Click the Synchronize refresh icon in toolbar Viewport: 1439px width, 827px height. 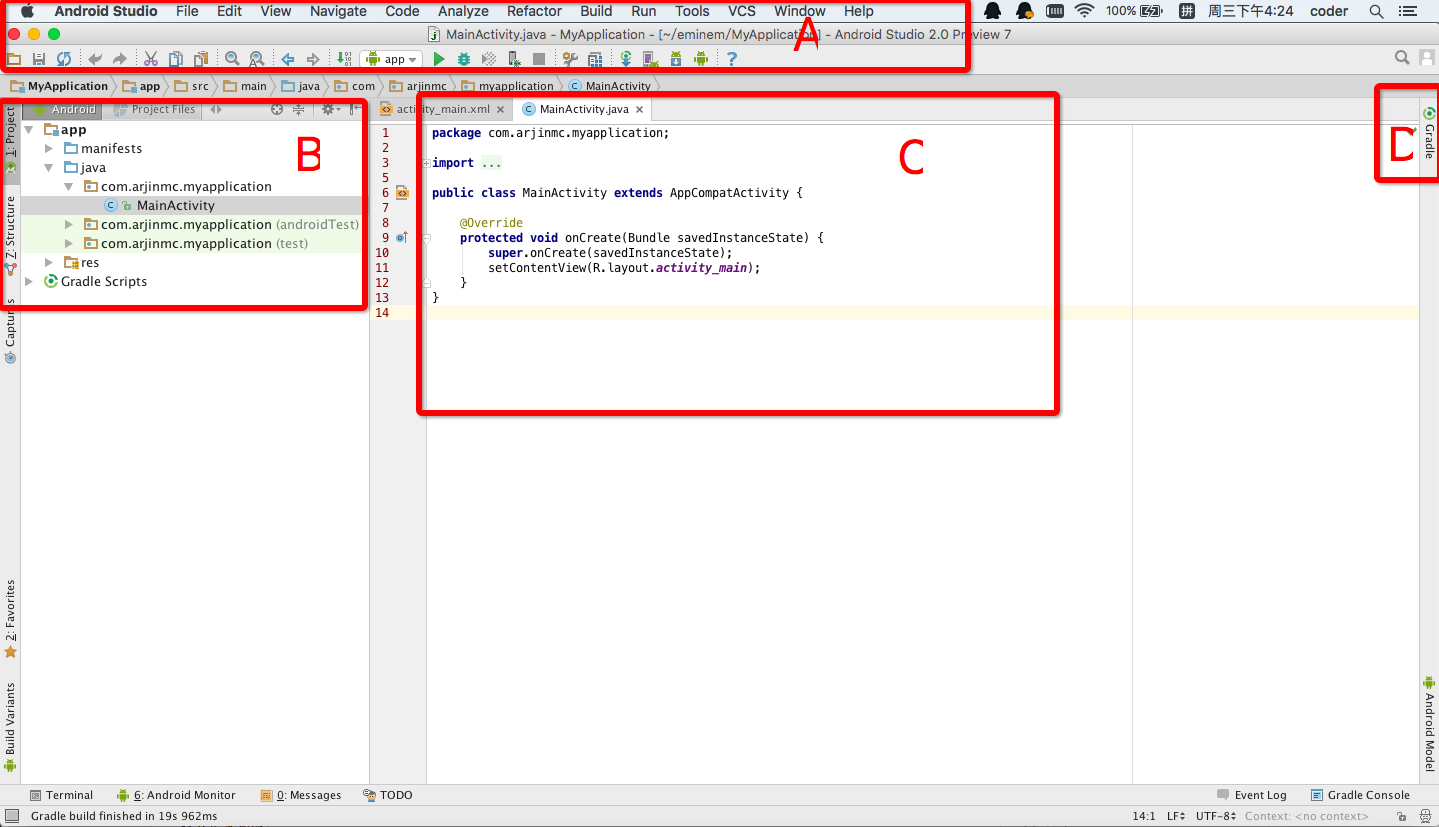(63, 60)
